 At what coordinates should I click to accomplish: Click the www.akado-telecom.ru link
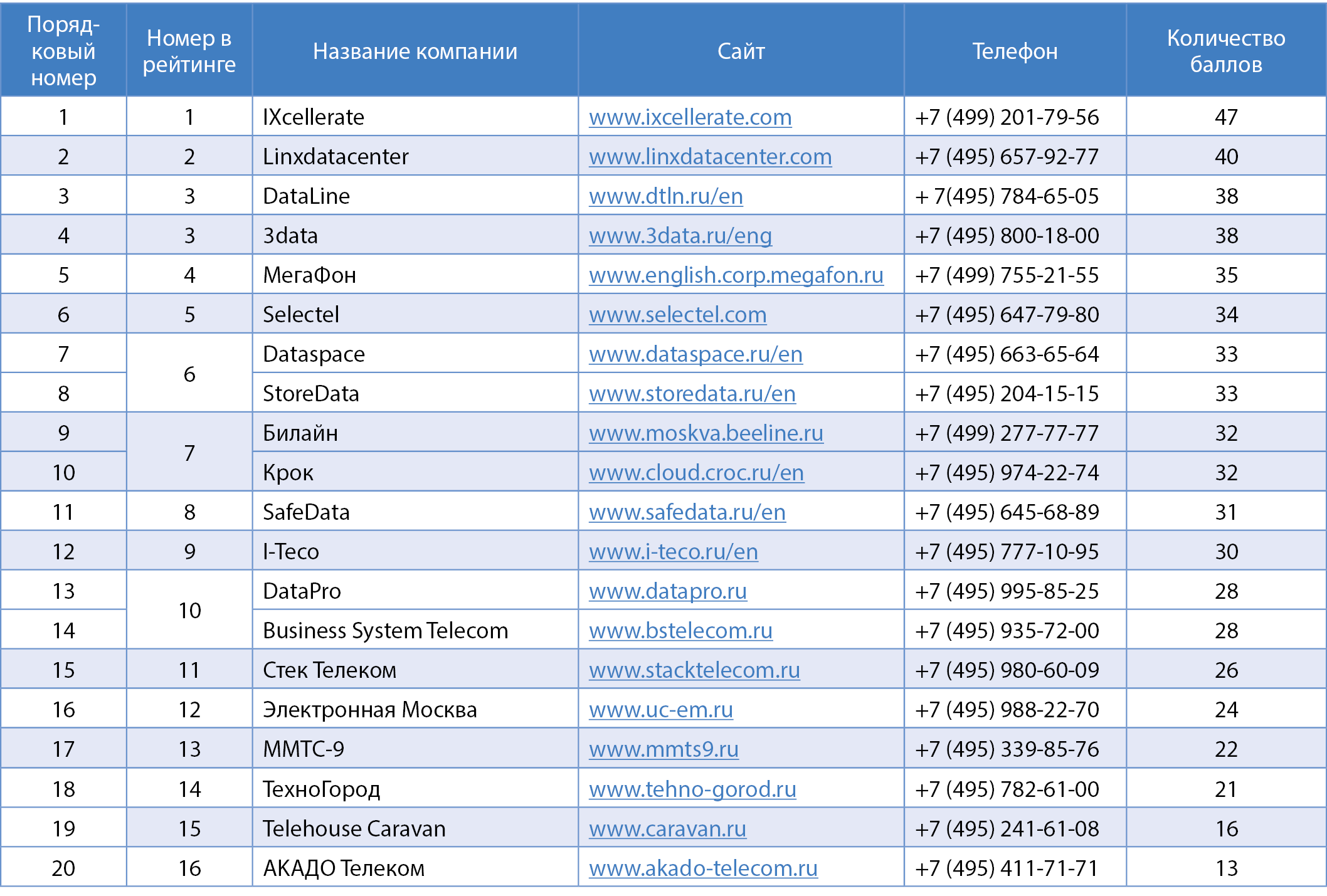(x=703, y=868)
